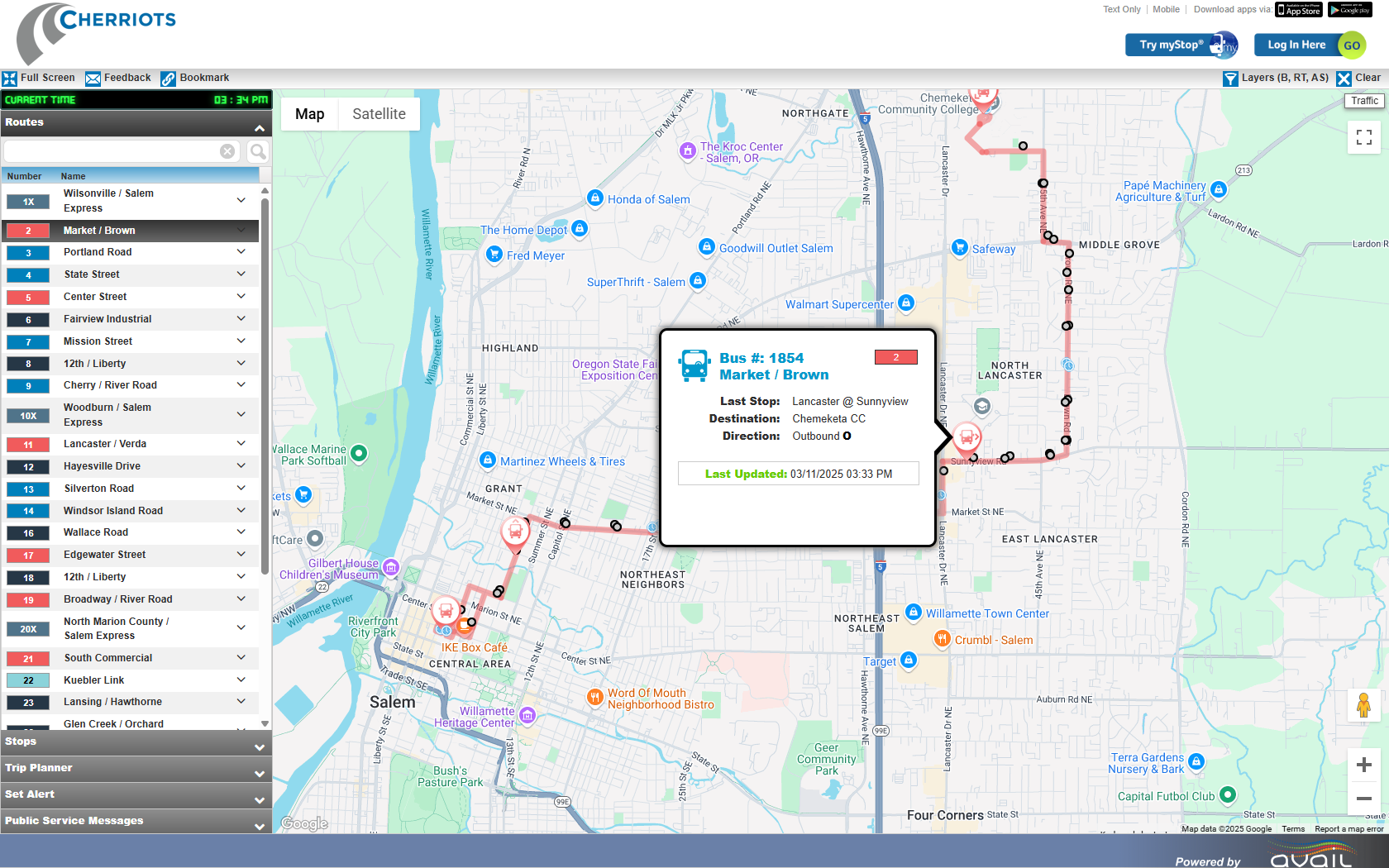Open the Layers filter icon
1389x868 pixels.
pos(1230,79)
